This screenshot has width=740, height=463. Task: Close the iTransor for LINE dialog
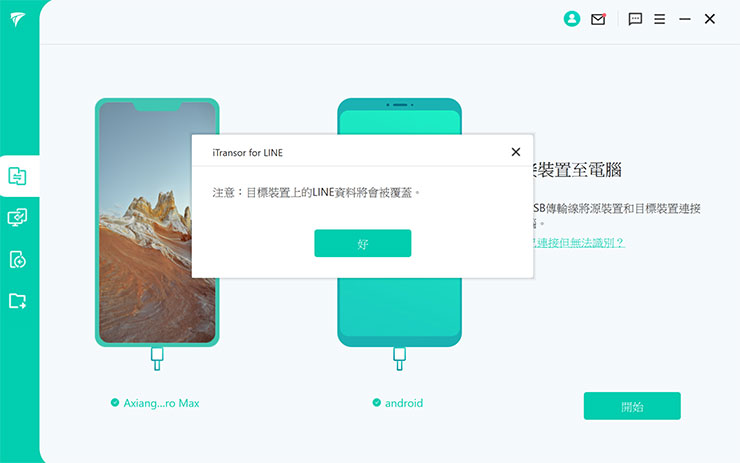coord(516,152)
